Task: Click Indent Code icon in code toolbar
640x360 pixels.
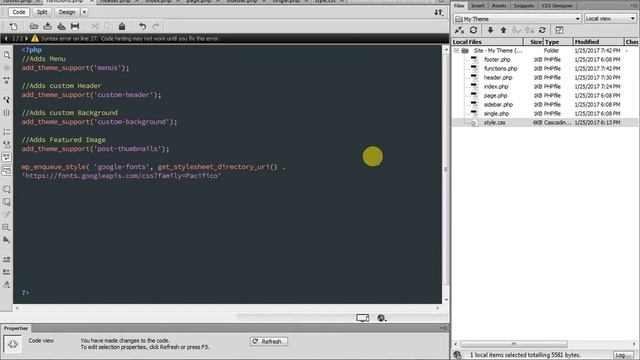Action: (7, 259)
